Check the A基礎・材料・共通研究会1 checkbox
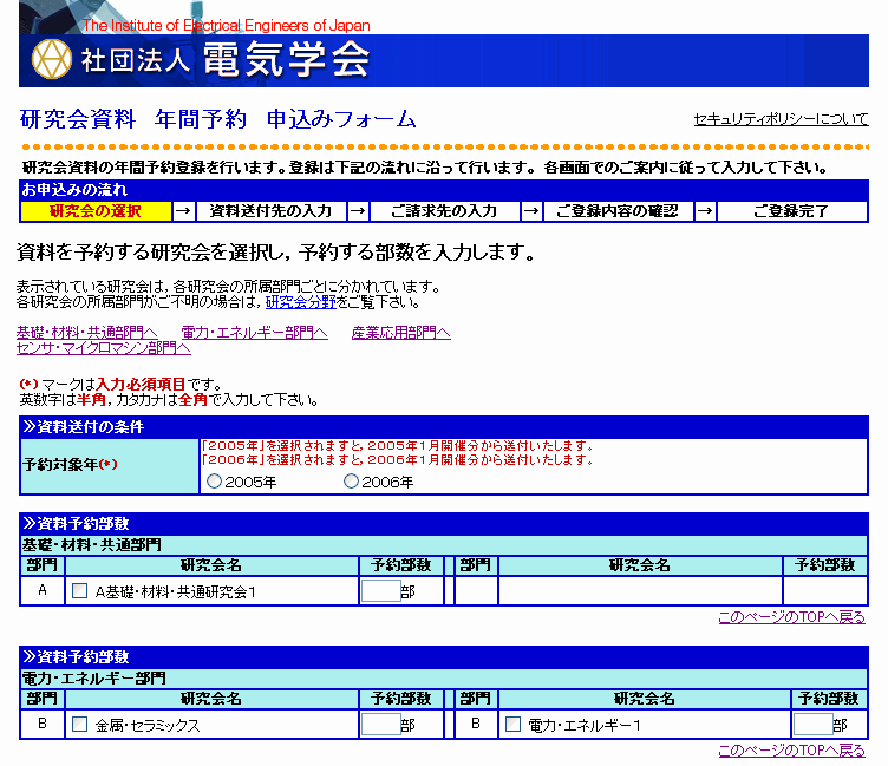The height and width of the screenshot is (766, 888). 80,591
